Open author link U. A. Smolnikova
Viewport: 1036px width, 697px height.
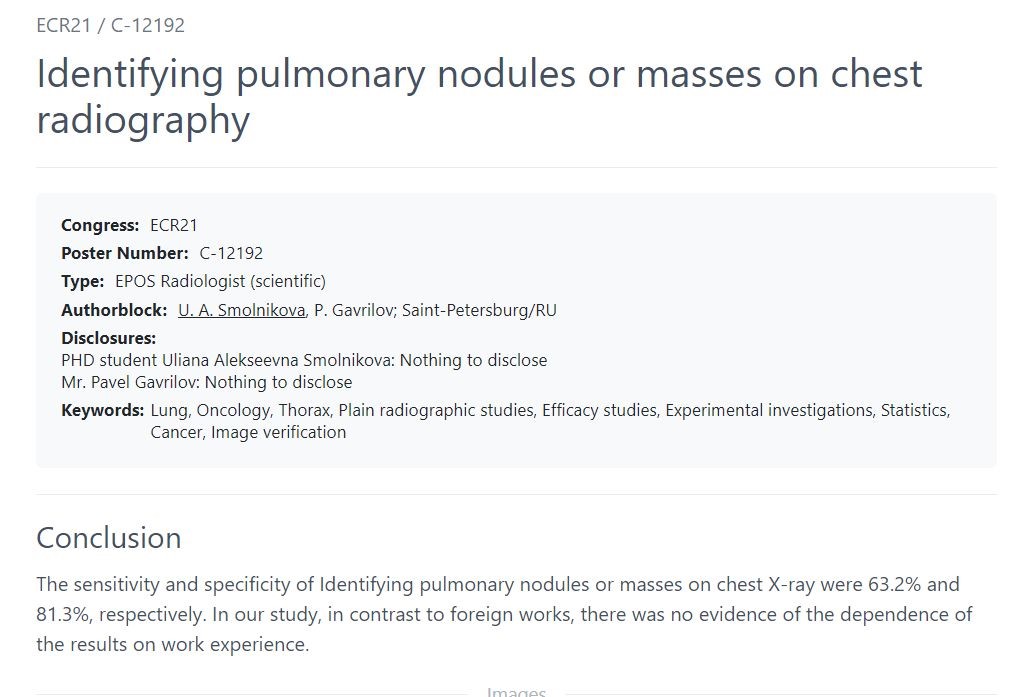point(242,310)
